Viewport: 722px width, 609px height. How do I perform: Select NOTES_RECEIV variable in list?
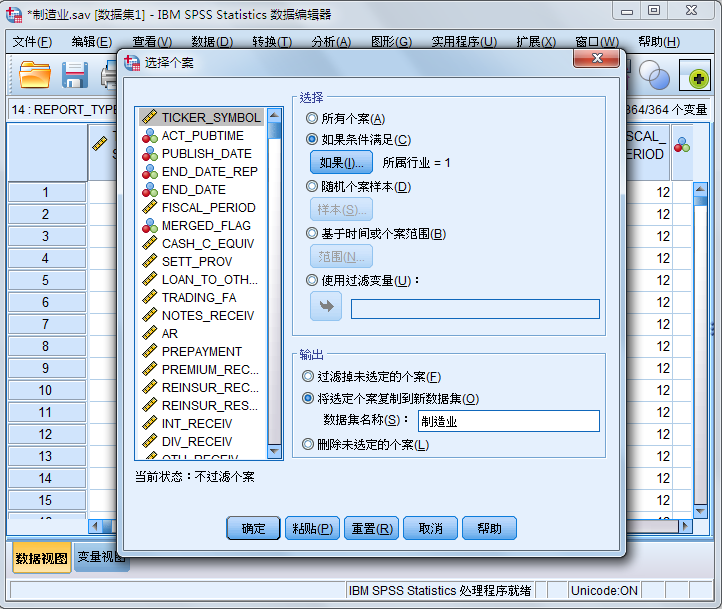click(x=201, y=315)
